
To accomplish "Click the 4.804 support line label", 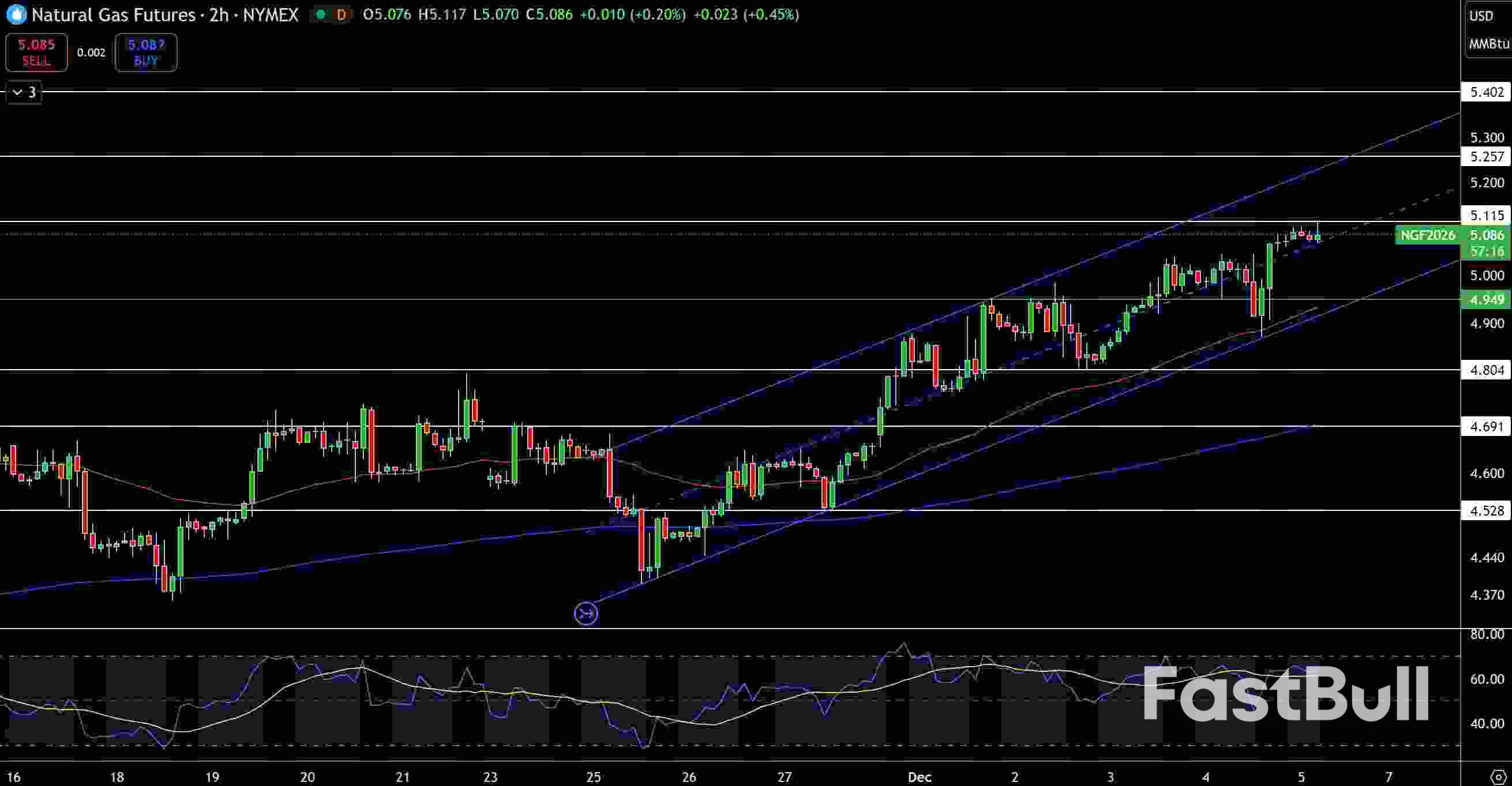I will pos(1486,370).
